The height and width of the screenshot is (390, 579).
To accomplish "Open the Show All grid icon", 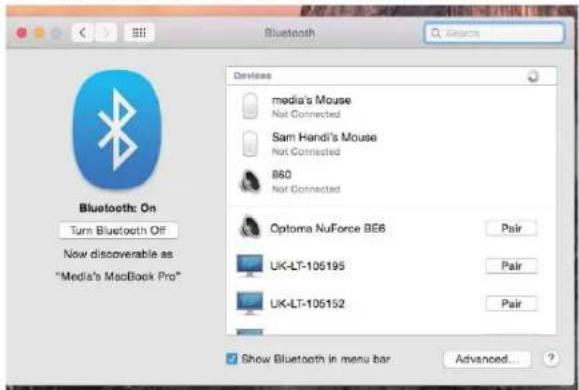I will pos(139,33).
